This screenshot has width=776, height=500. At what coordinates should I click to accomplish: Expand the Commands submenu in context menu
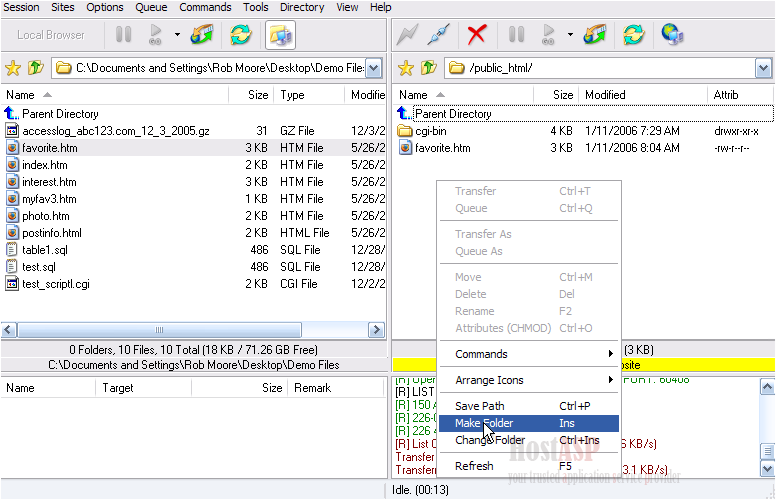click(530, 354)
